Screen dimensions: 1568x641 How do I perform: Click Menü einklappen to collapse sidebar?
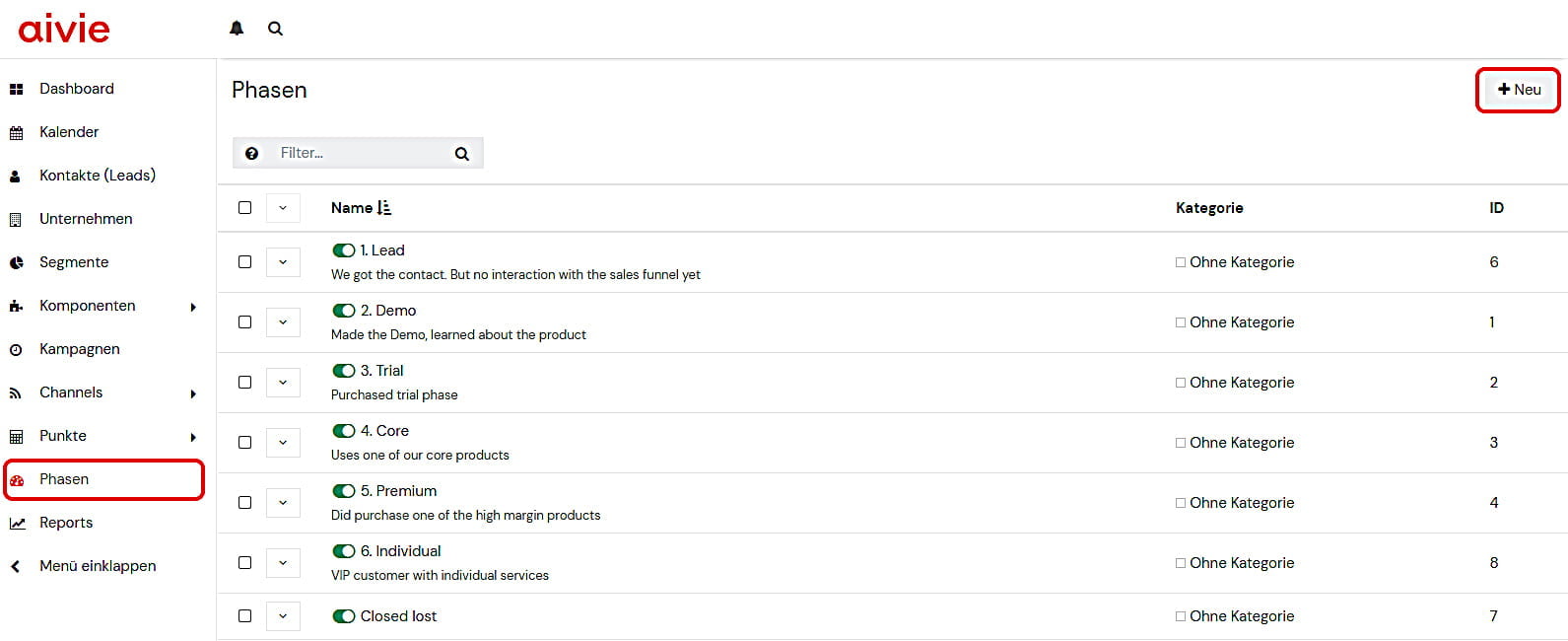tap(98, 566)
